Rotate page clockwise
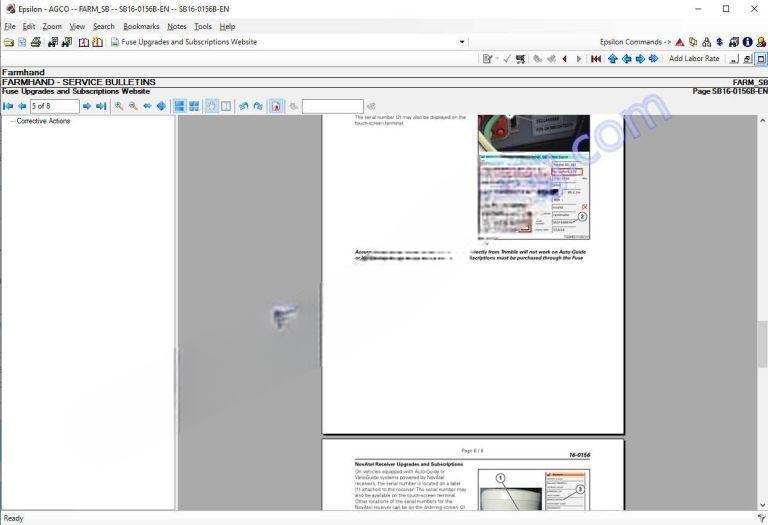768x525 pixels. pos(258,106)
